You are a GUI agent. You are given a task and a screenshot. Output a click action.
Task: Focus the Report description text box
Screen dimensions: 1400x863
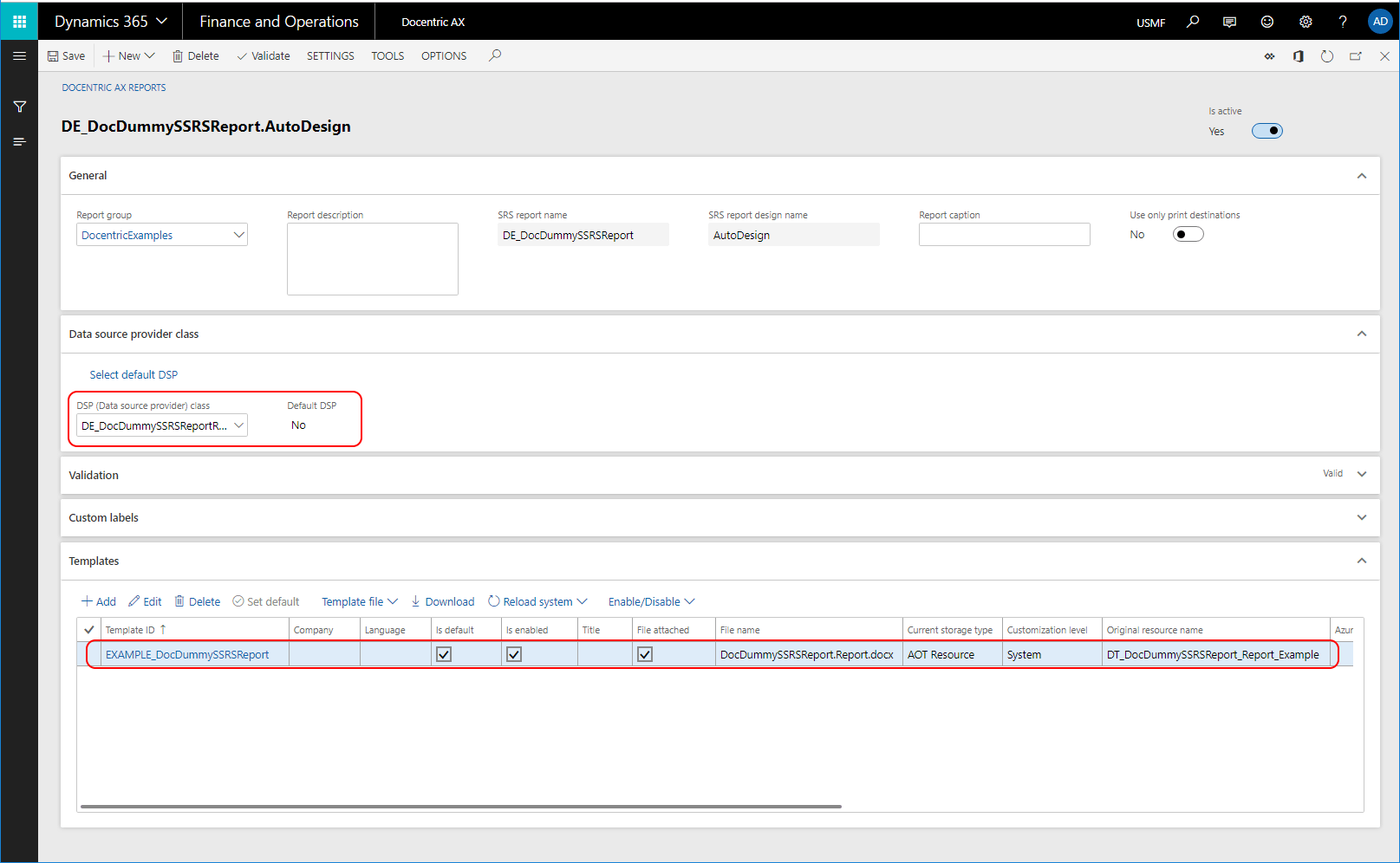373,259
